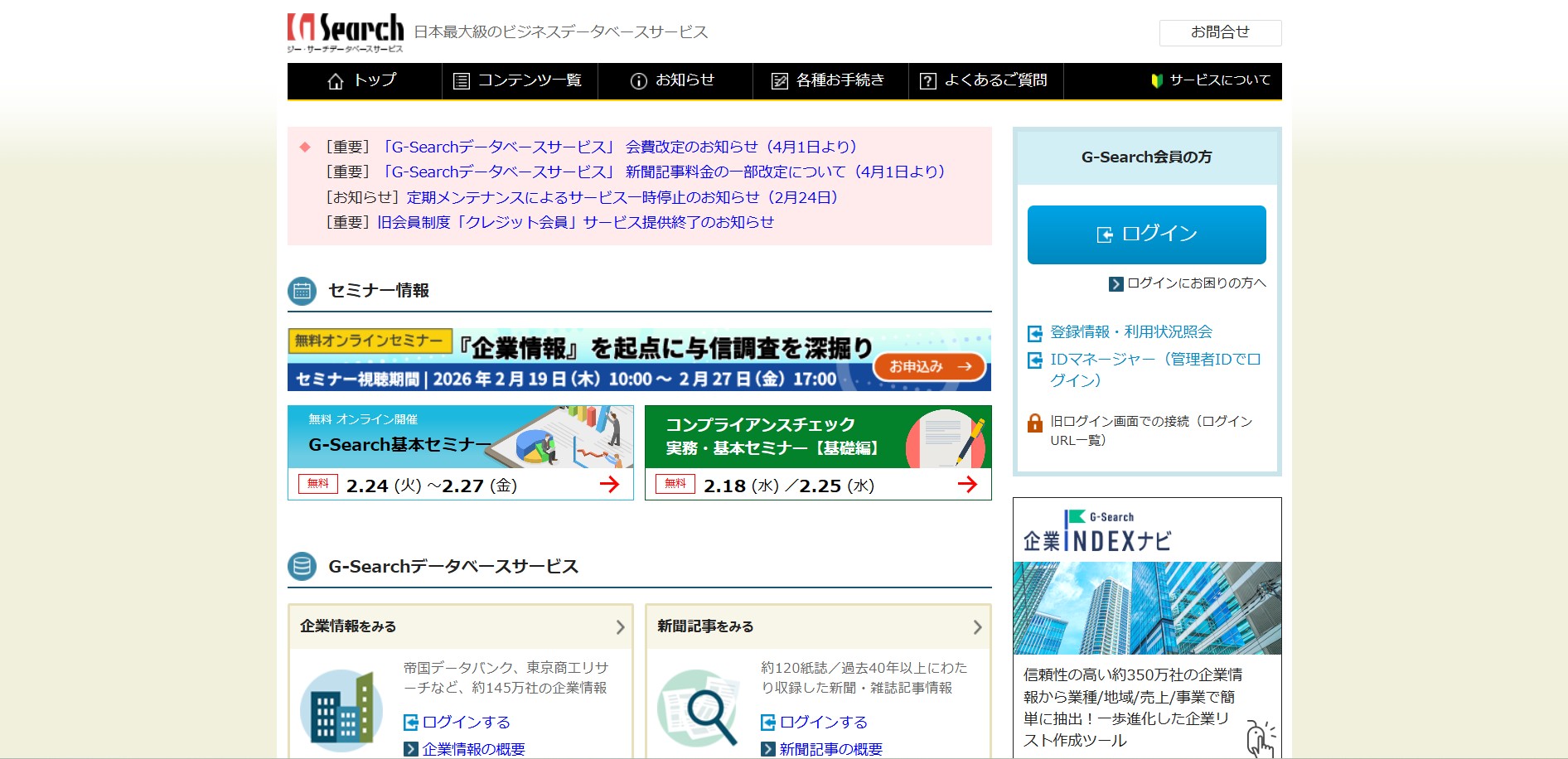Click the info icon beside お知らせ menu

tap(639, 81)
